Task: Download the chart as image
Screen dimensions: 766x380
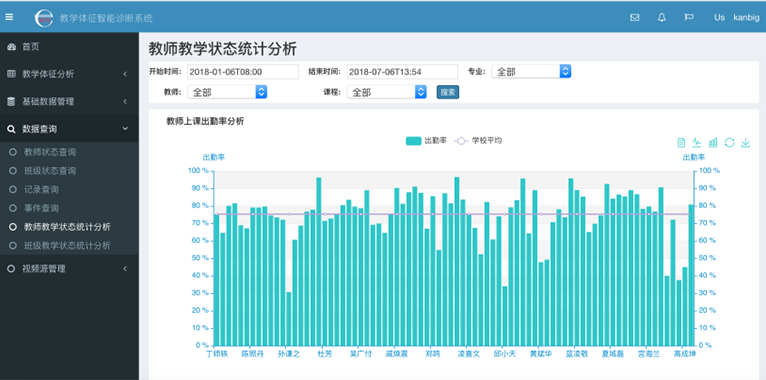Action: point(745,143)
